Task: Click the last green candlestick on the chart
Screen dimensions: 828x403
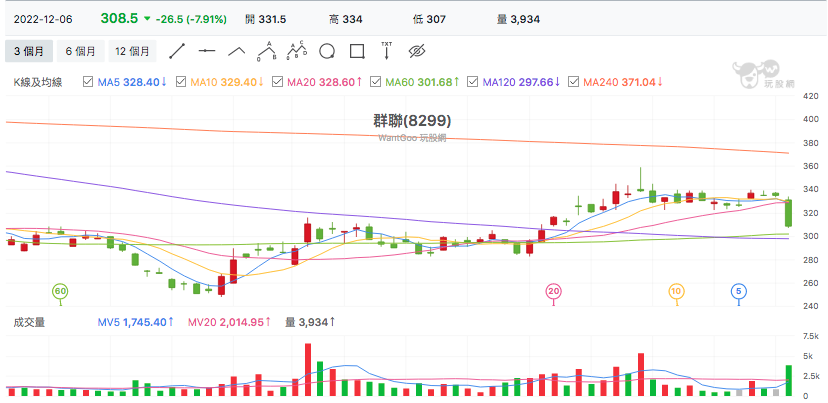Action: (x=788, y=213)
